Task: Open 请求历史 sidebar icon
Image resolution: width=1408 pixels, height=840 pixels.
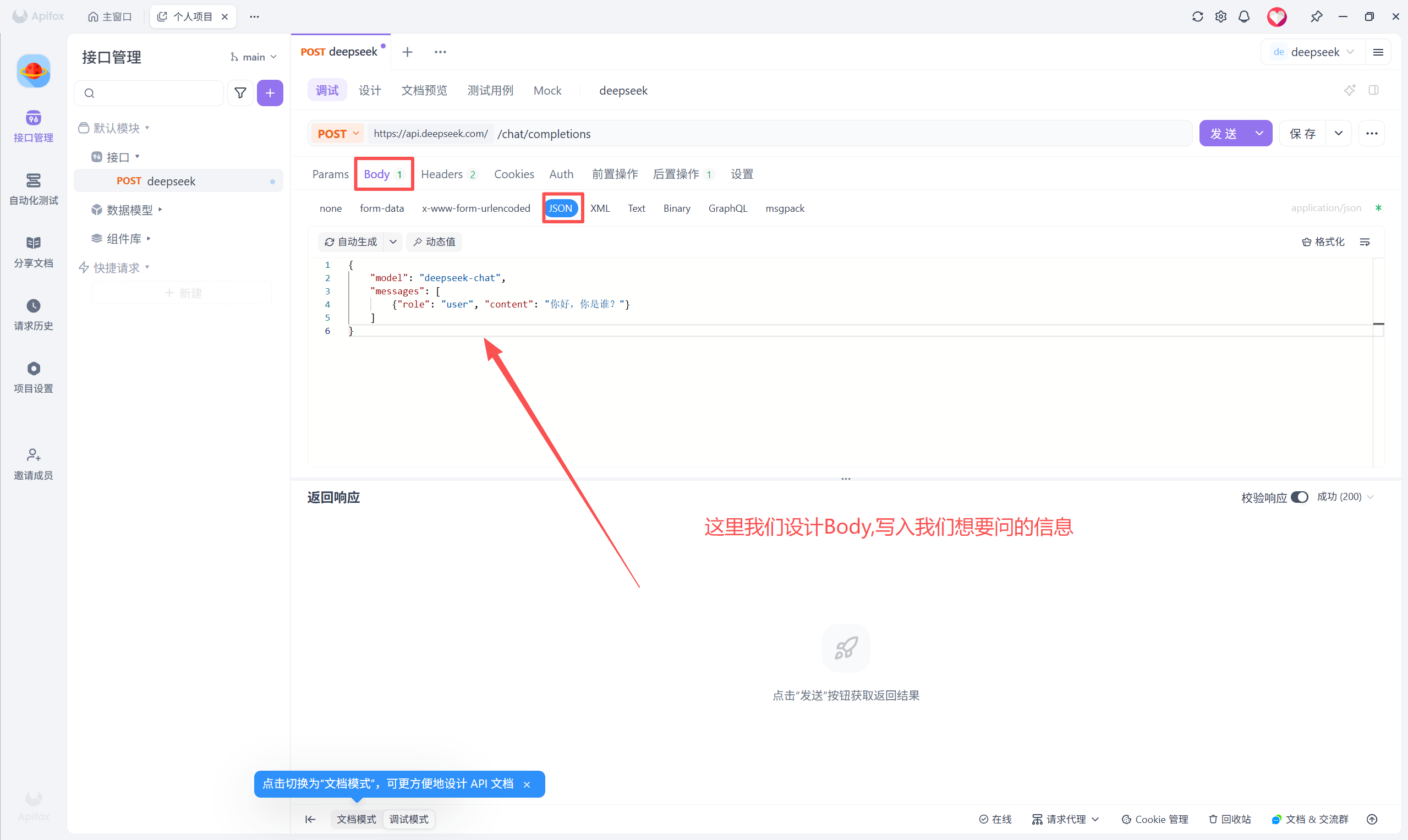Action: tap(34, 314)
